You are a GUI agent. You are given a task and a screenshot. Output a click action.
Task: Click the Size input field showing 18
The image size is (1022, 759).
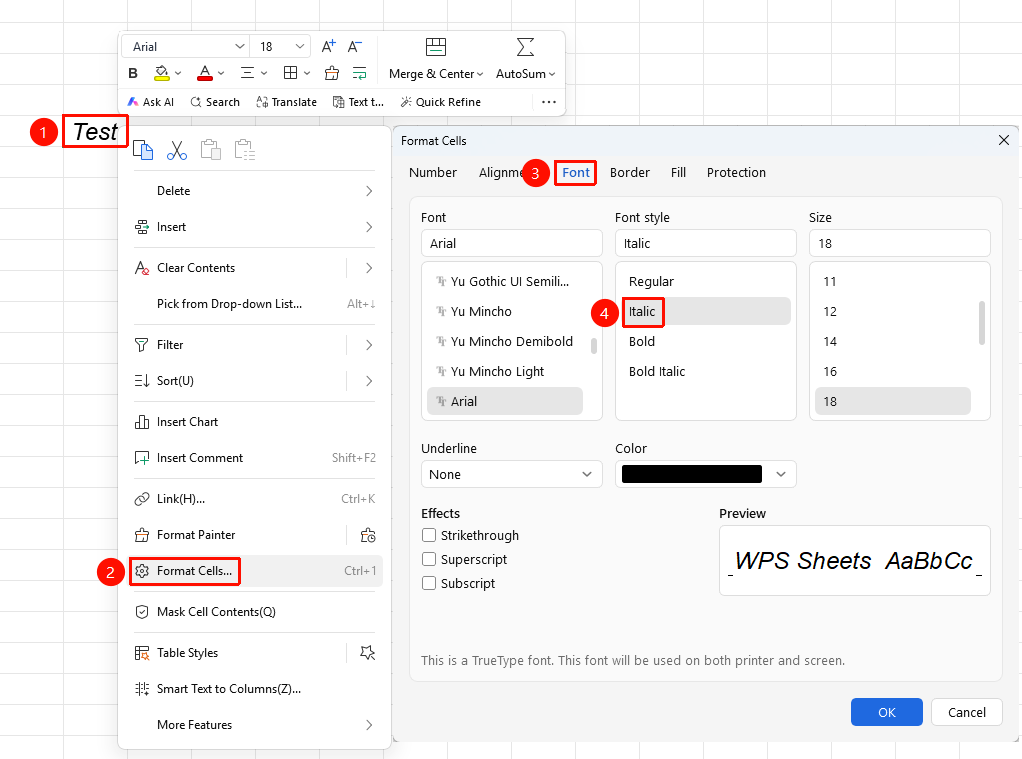pos(899,243)
